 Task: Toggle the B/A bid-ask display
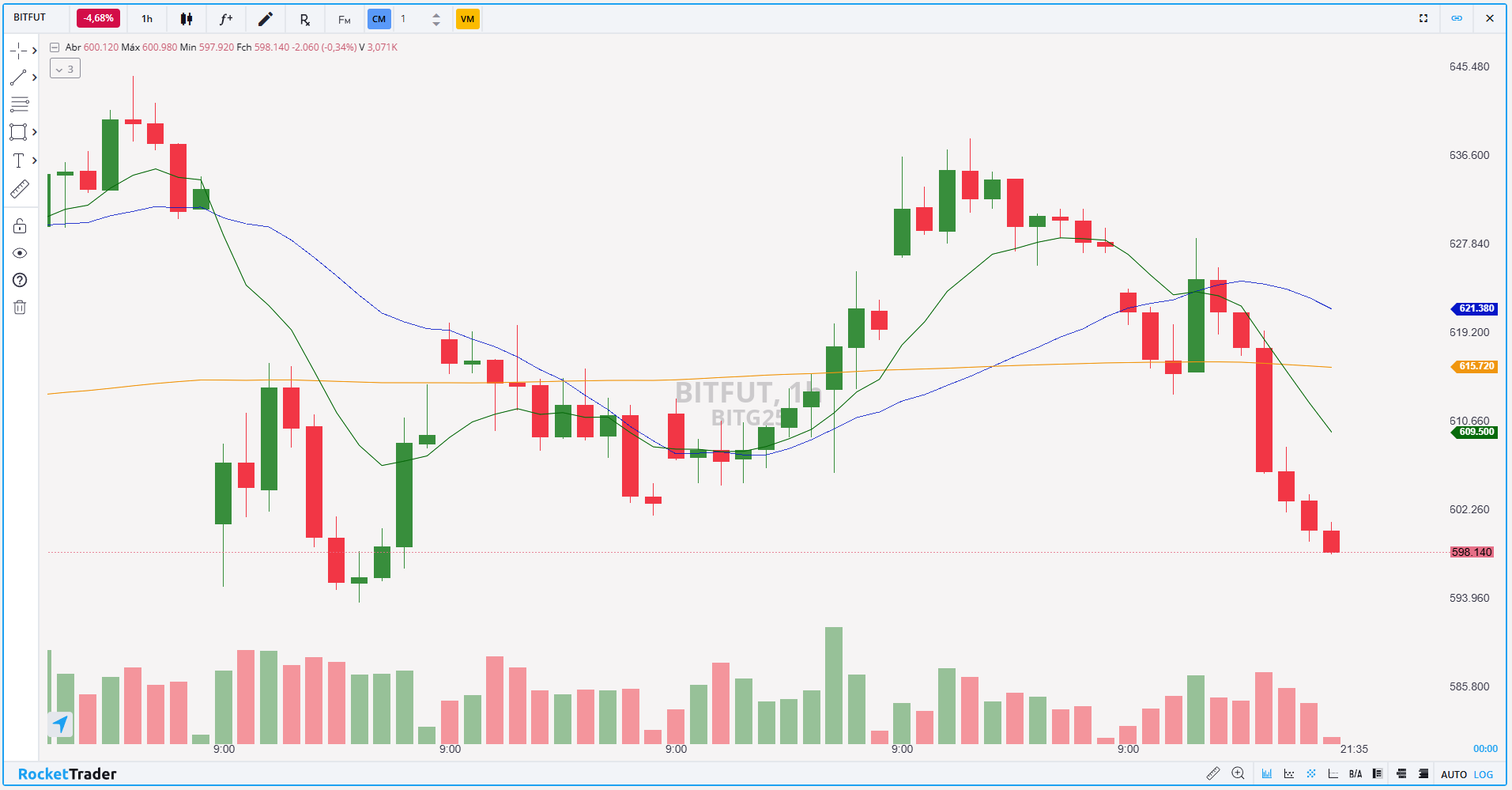click(x=1355, y=773)
